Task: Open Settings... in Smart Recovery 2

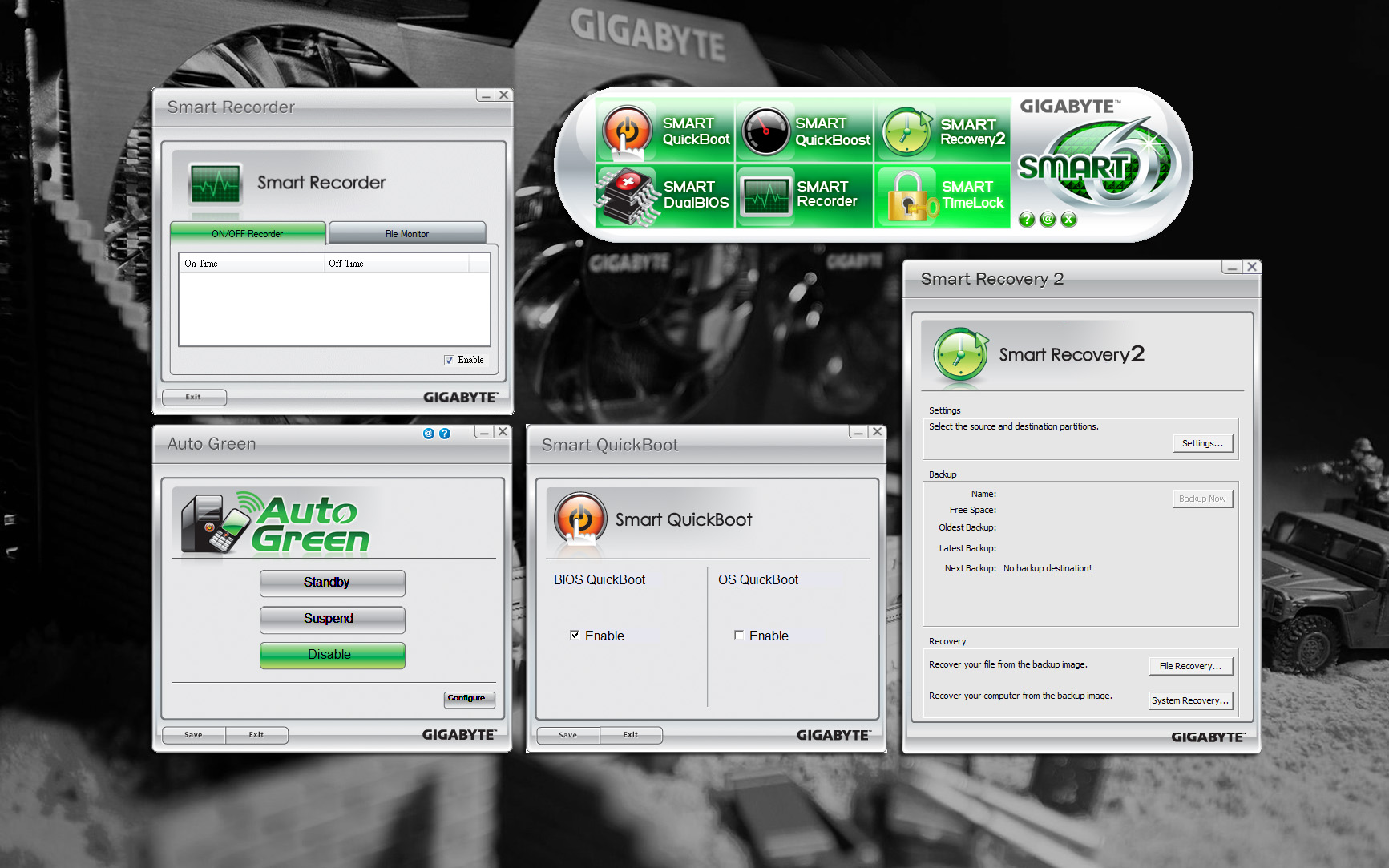Action: 1202,443
